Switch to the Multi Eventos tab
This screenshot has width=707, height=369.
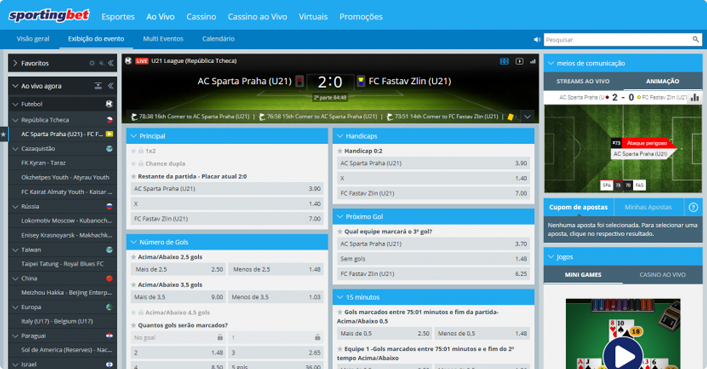pyautogui.click(x=163, y=39)
